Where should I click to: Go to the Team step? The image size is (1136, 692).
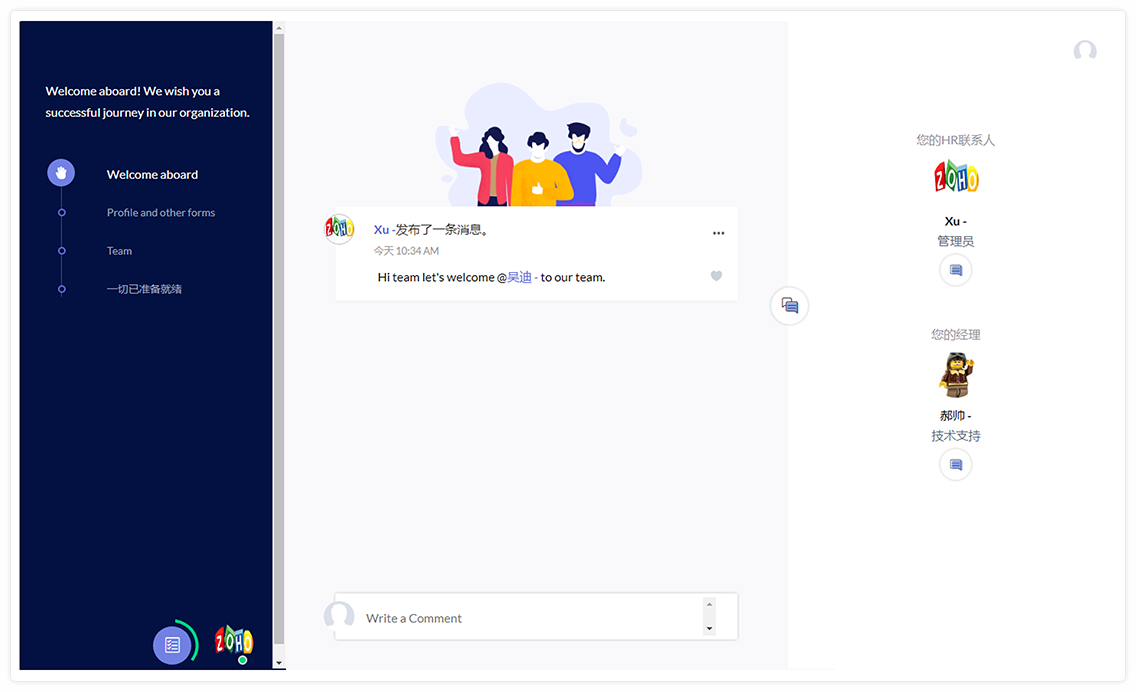click(120, 251)
